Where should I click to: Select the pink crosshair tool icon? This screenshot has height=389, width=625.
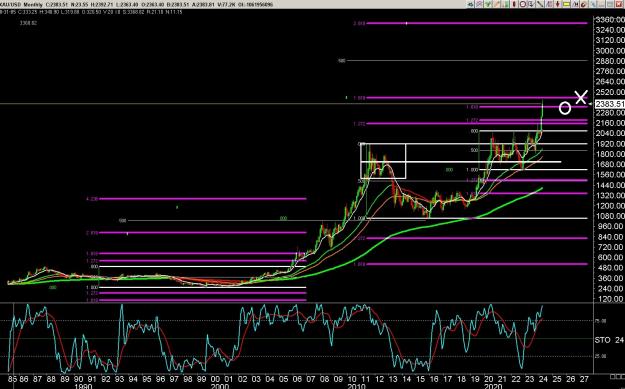pos(479,4)
